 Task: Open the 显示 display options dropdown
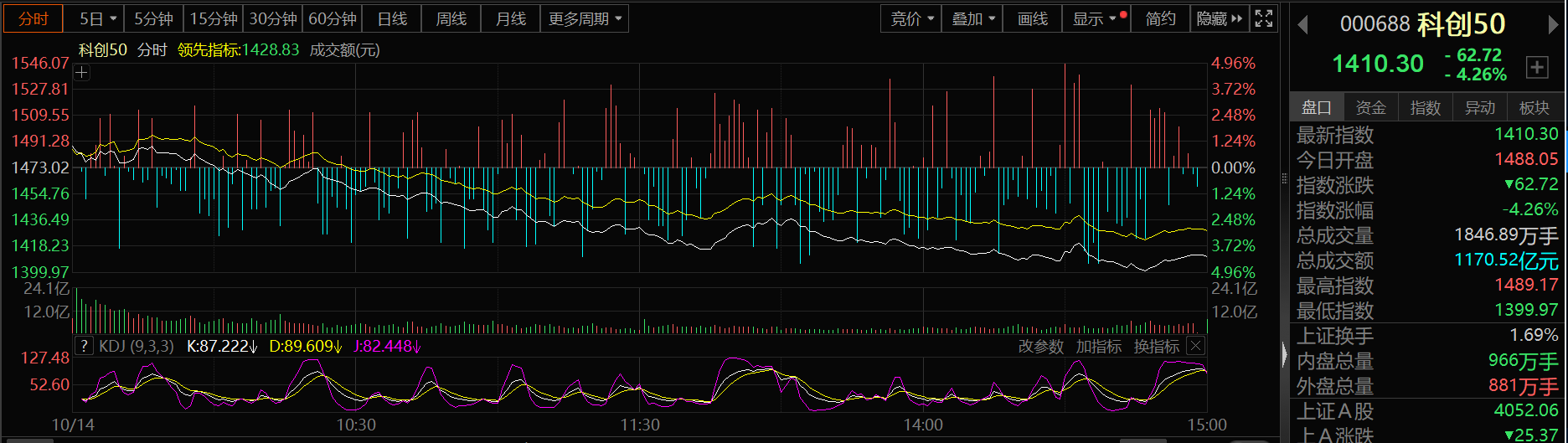1096,18
